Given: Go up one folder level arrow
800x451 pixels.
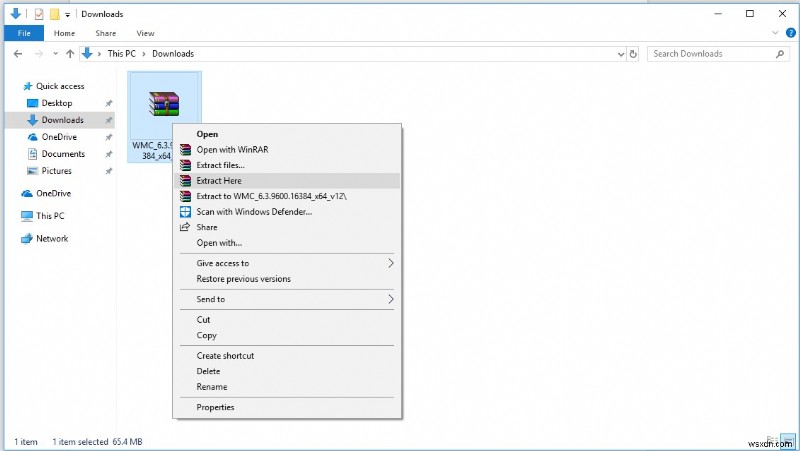Looking at the screenshot, I should tap(70, 54).
